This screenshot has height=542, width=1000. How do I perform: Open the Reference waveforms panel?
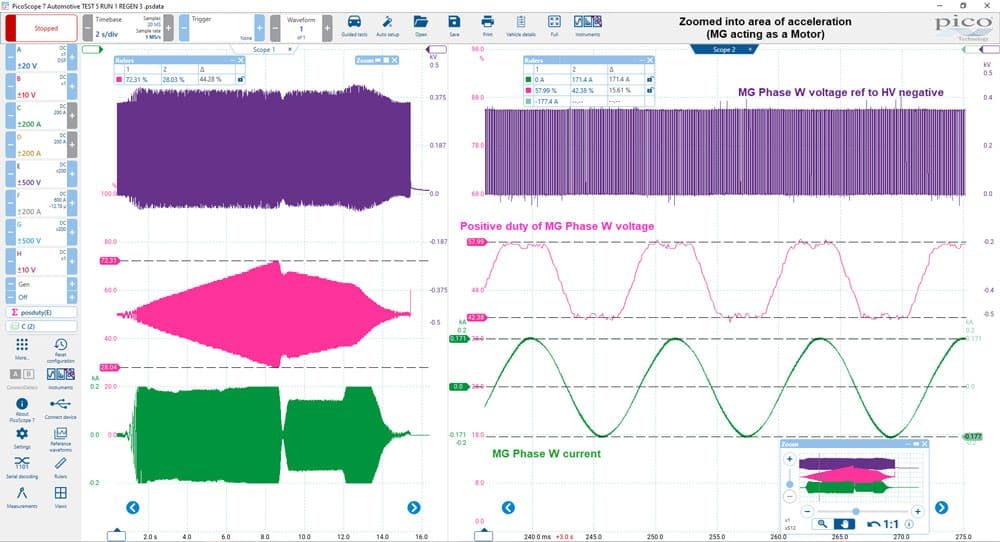[61, 439]
